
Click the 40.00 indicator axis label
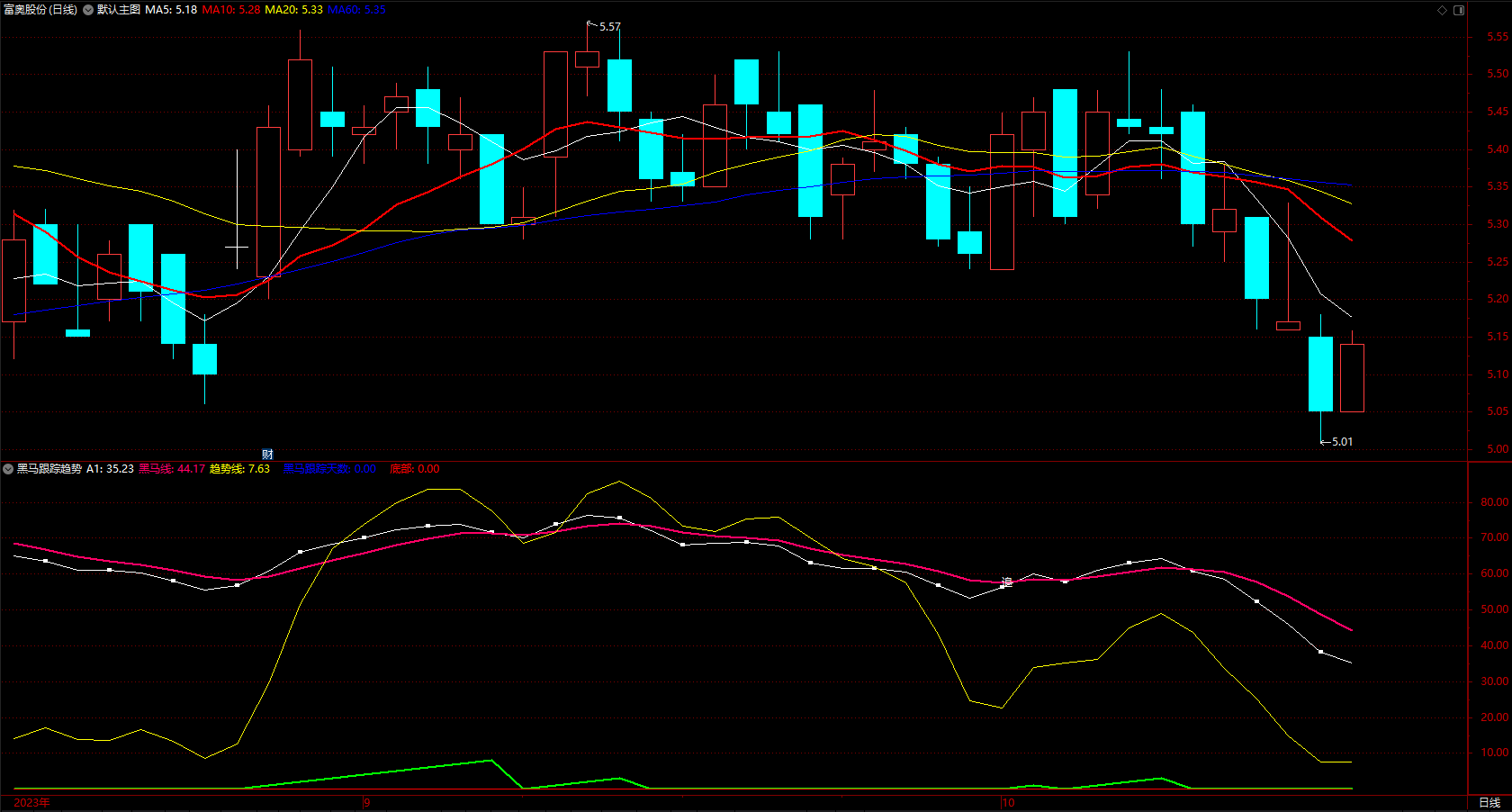pyautogui.click(x=1495, y=645)
